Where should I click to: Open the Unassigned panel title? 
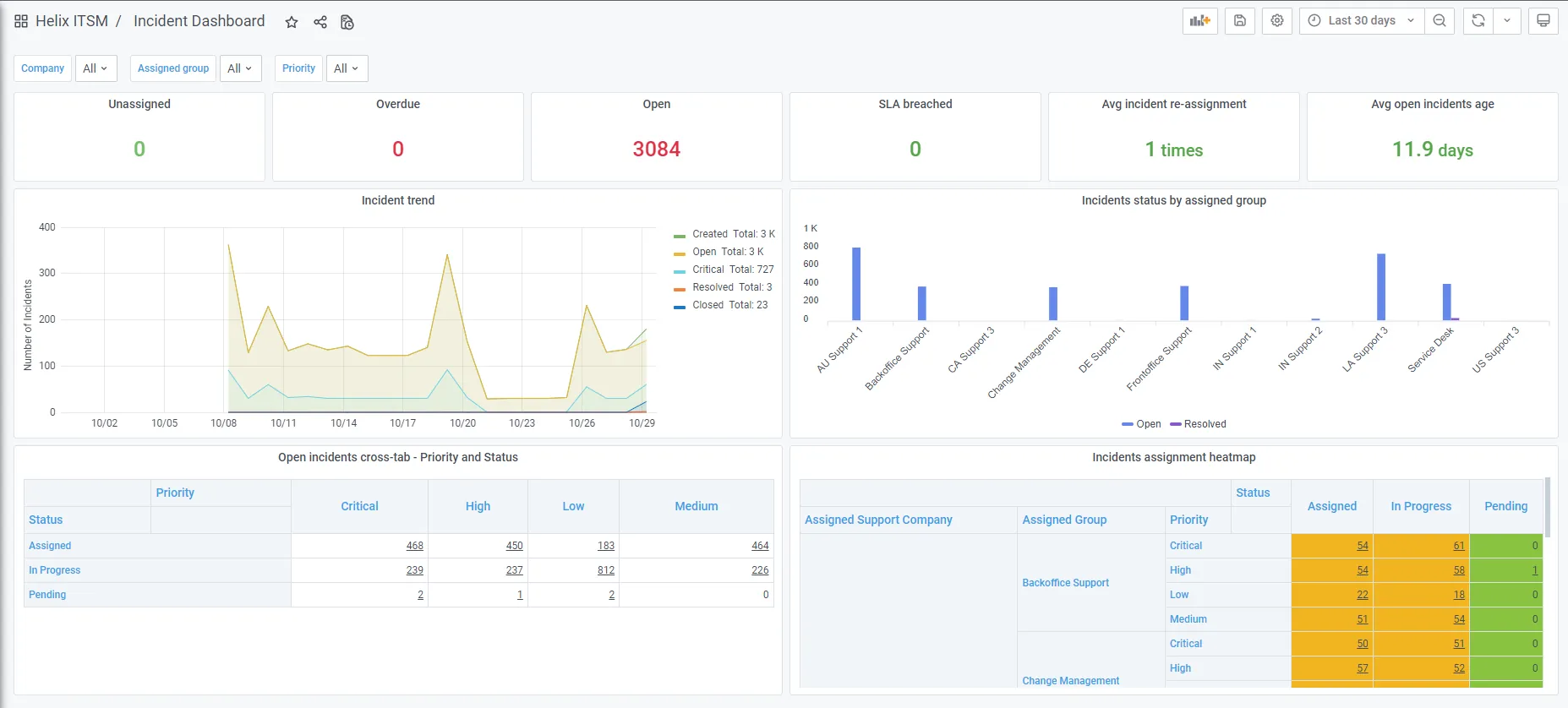(139, 104)
